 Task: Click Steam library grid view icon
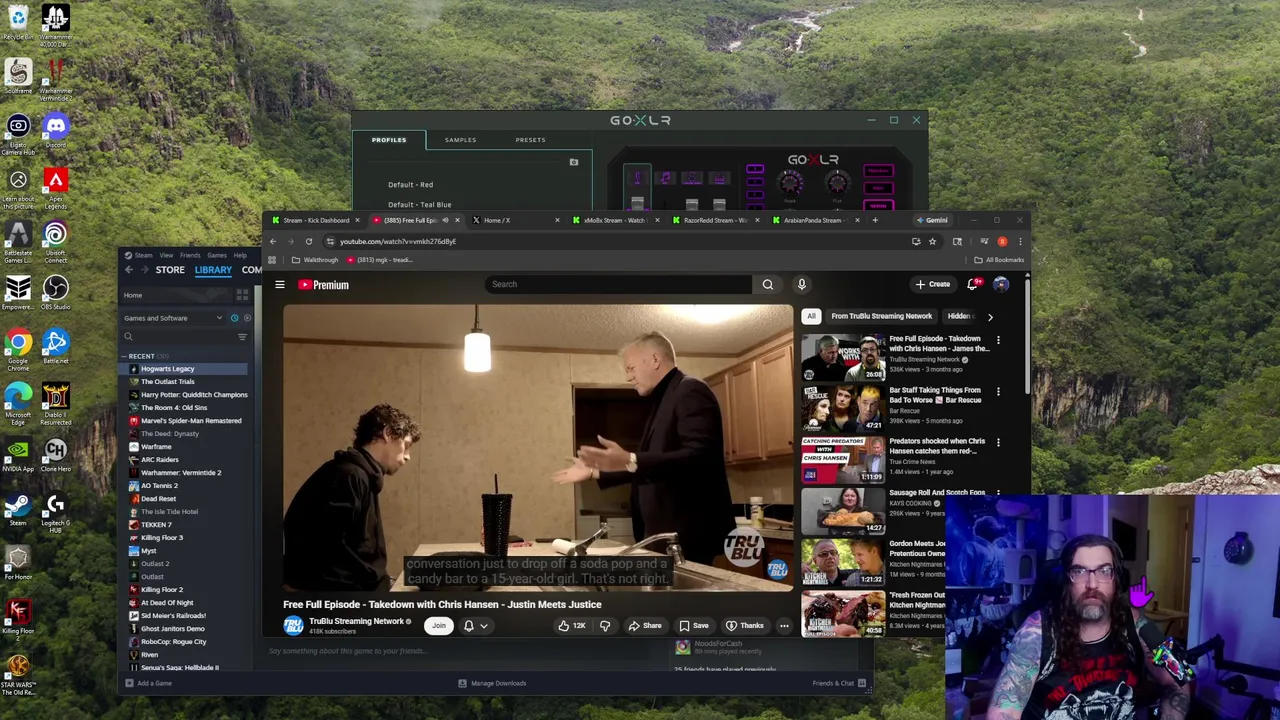click(242, 295)
